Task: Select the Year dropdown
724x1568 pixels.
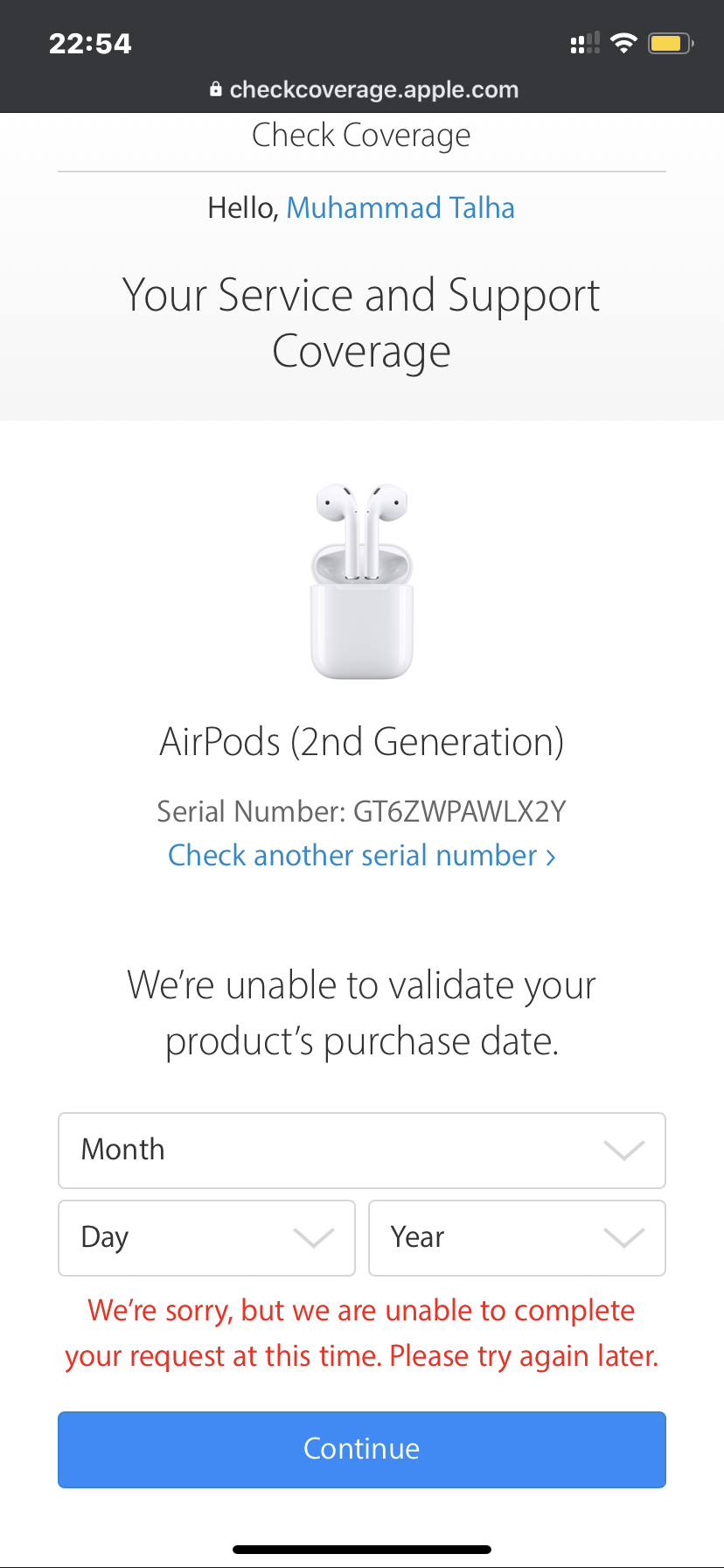Action: point(517,1237)
